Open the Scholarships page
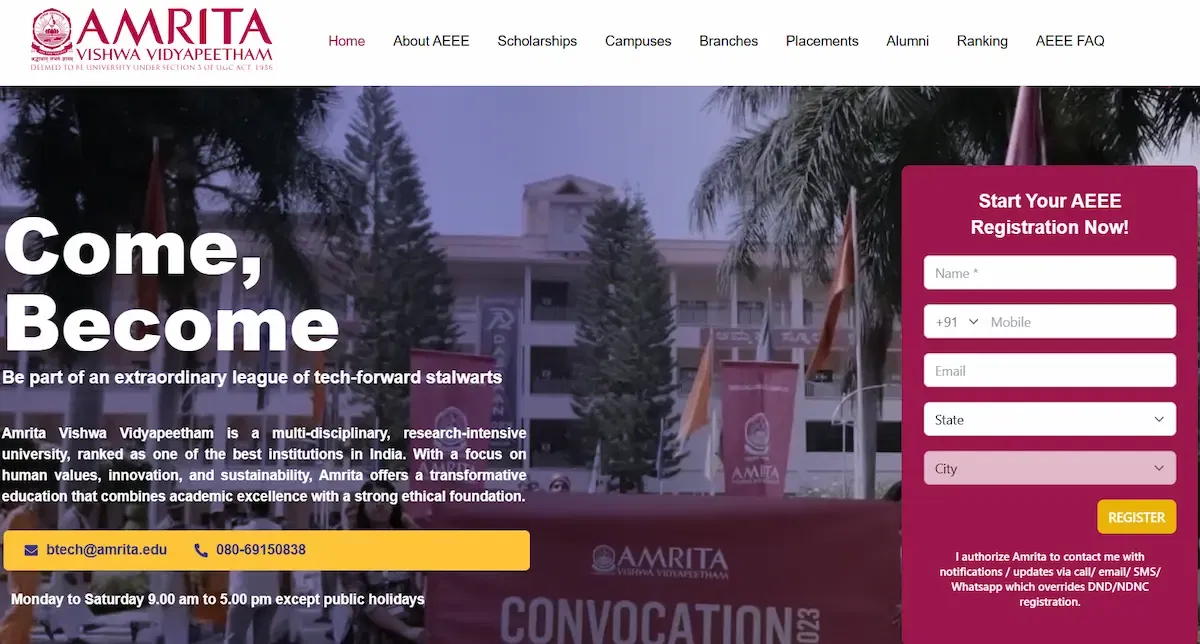 [537, 41]
